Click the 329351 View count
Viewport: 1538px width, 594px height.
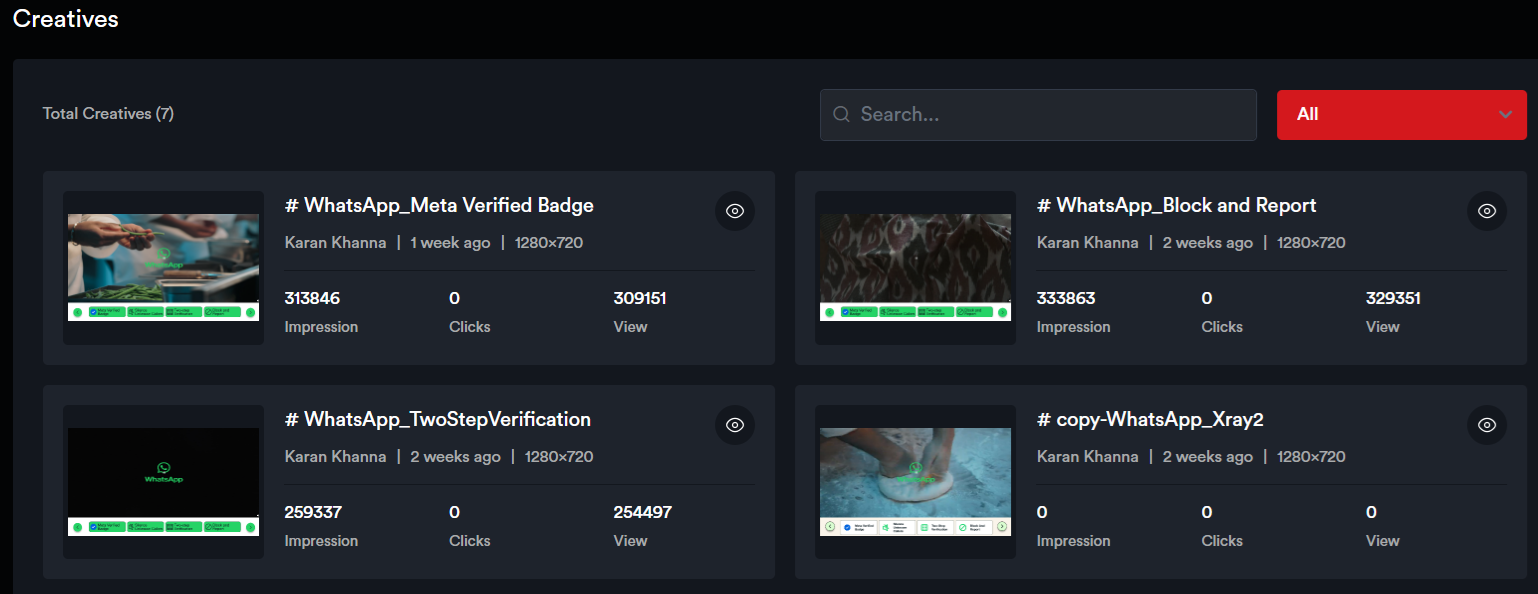click(x=1393, y=298)
